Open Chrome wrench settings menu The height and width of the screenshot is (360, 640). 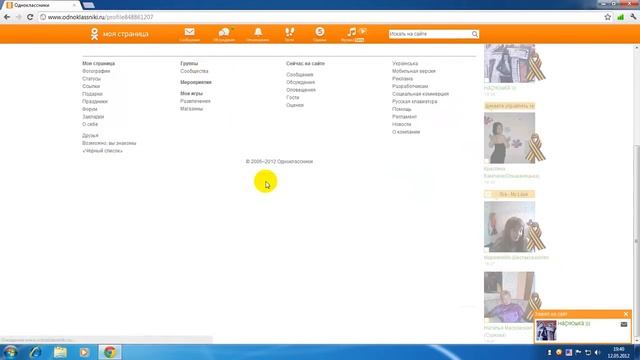[x=633, y=17]
